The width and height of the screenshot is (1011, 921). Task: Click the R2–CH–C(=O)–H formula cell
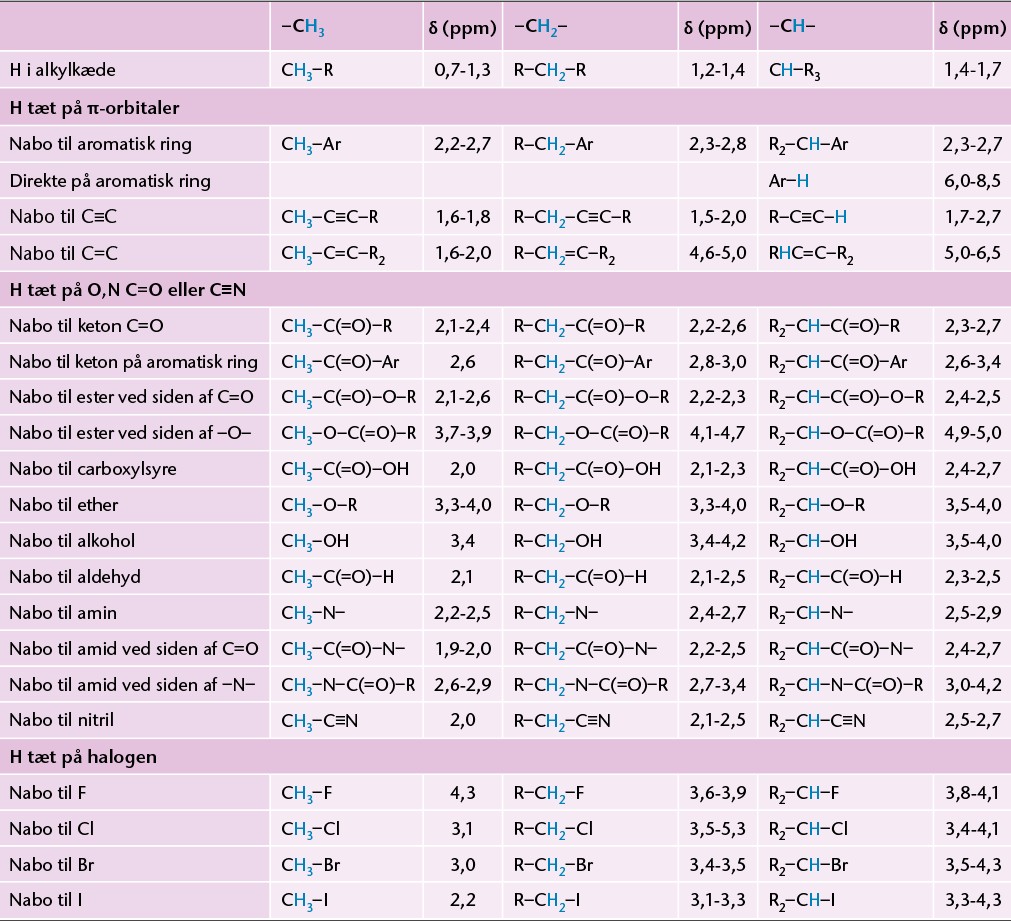click(x=835, y=577)
